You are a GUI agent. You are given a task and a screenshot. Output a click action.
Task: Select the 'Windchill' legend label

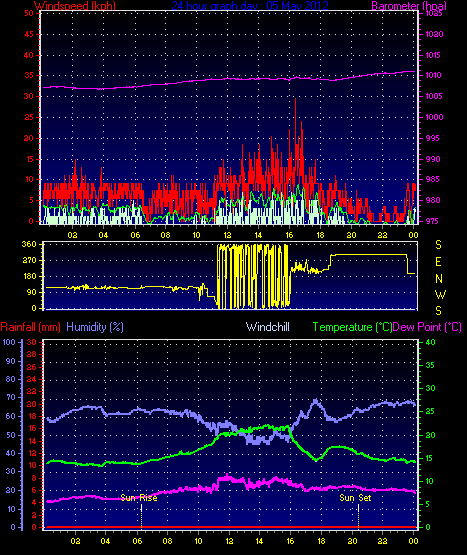click(x=268, y=327)
